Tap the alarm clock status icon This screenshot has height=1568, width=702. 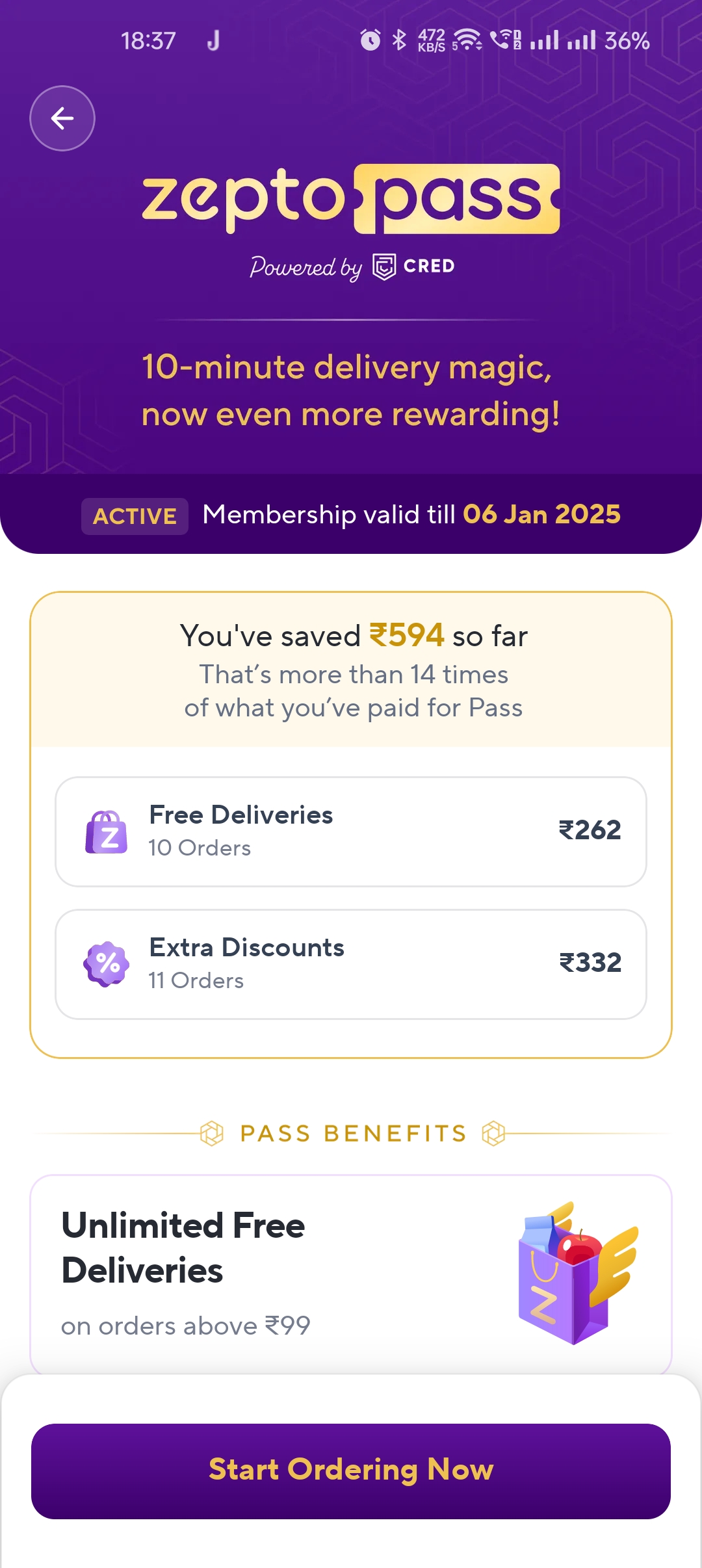click(x=370, y=40)
